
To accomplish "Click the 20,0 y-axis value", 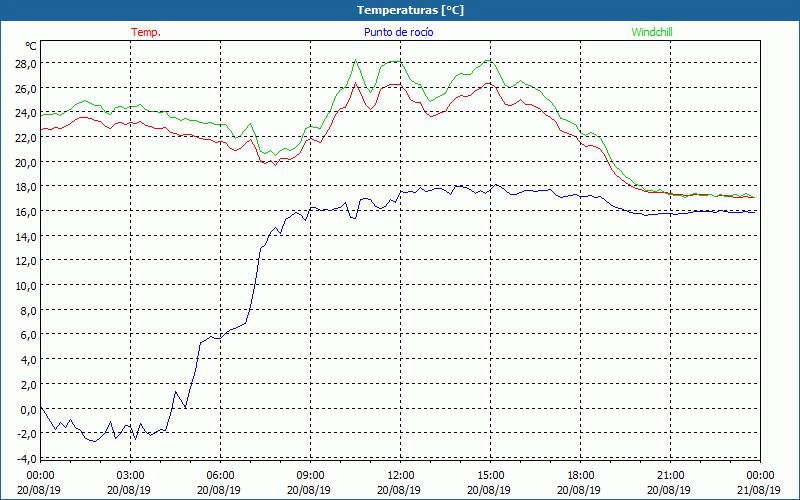I will 26,163.
